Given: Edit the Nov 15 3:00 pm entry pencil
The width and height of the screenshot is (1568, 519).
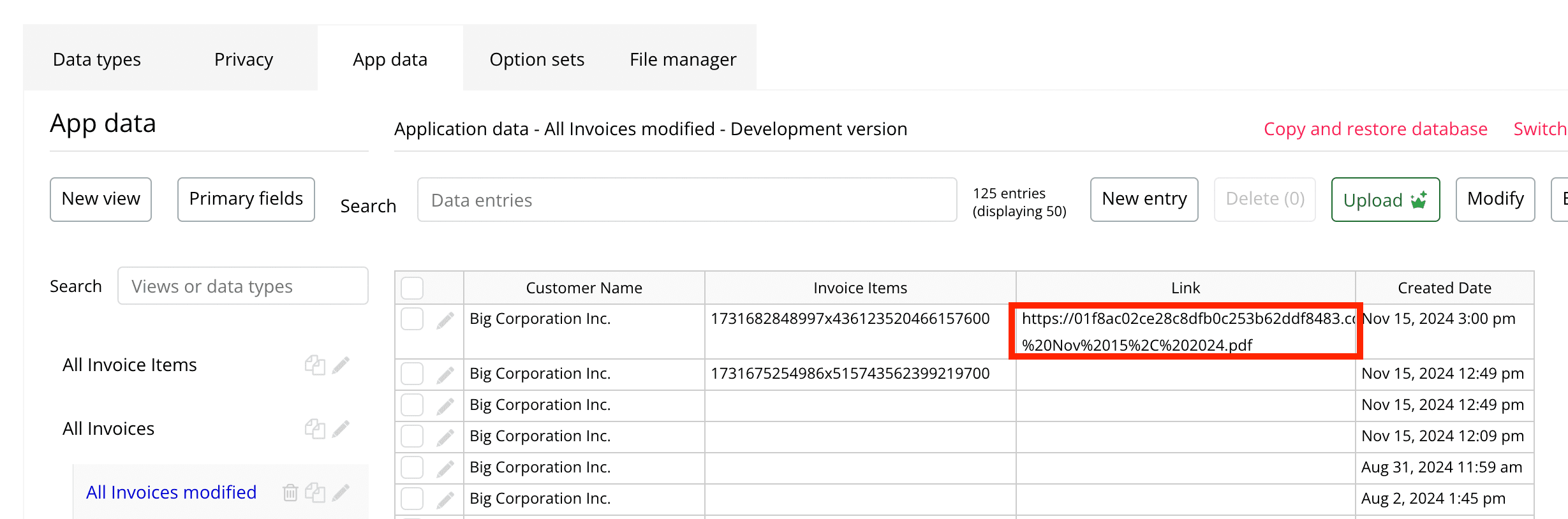Looking at the screenshot, I should pos(445,320).
